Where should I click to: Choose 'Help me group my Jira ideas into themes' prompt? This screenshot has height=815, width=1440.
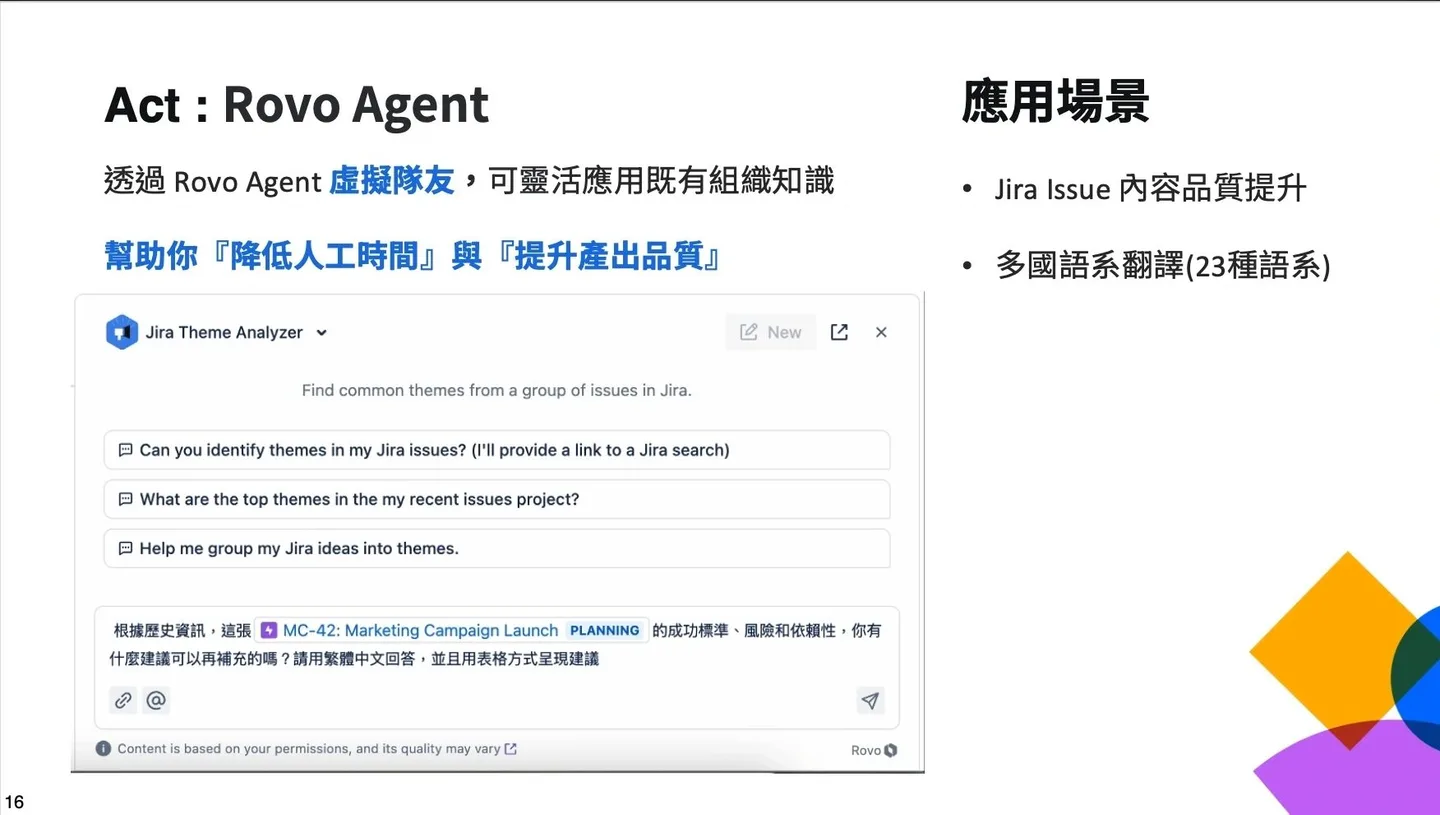point(497,548)
